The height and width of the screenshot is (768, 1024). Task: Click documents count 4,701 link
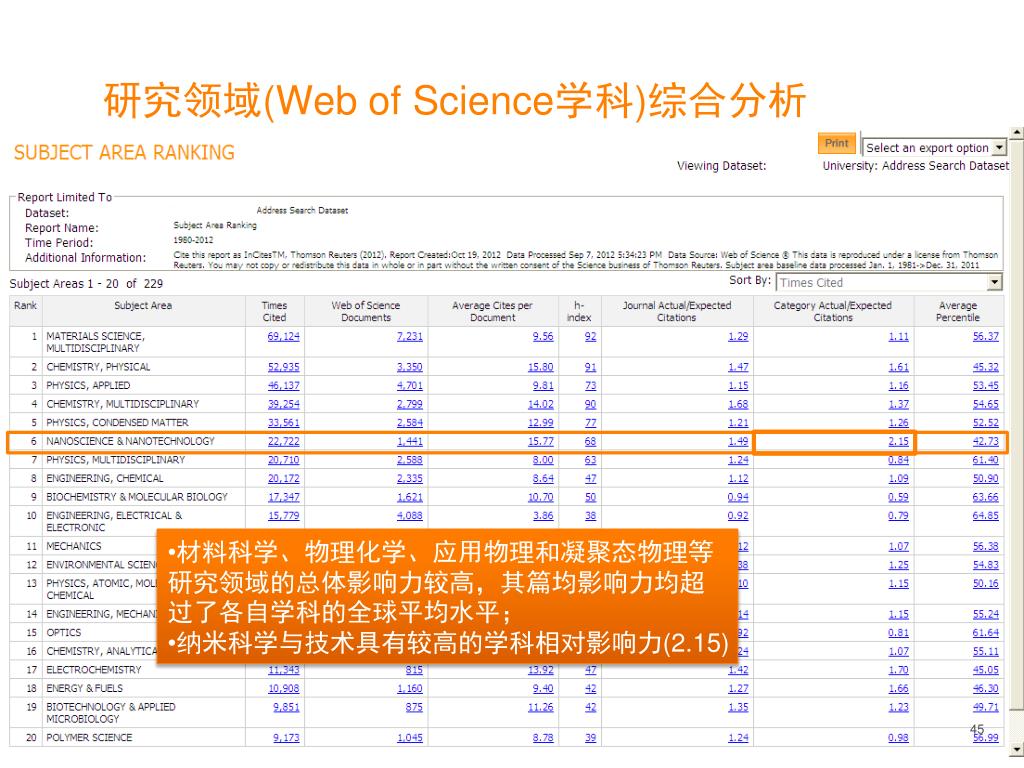(x=409, y=385)
